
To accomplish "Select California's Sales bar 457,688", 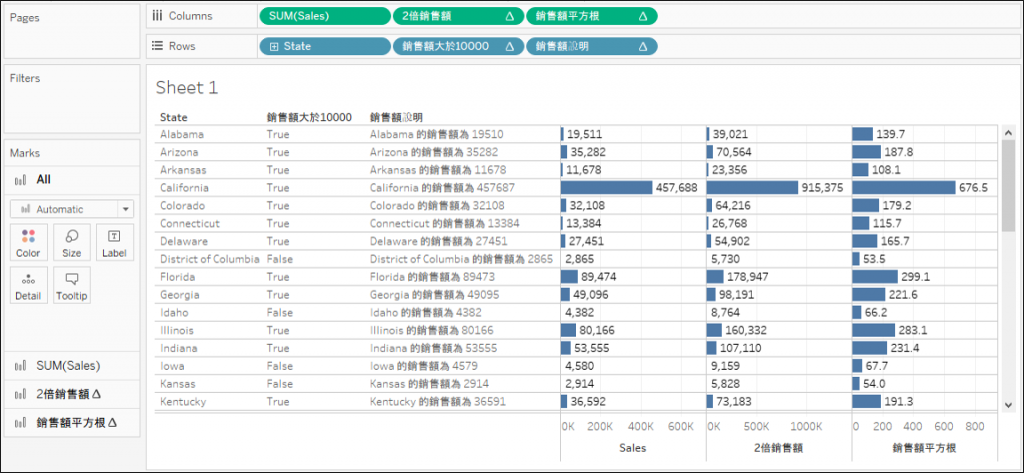I will [607, 188].
